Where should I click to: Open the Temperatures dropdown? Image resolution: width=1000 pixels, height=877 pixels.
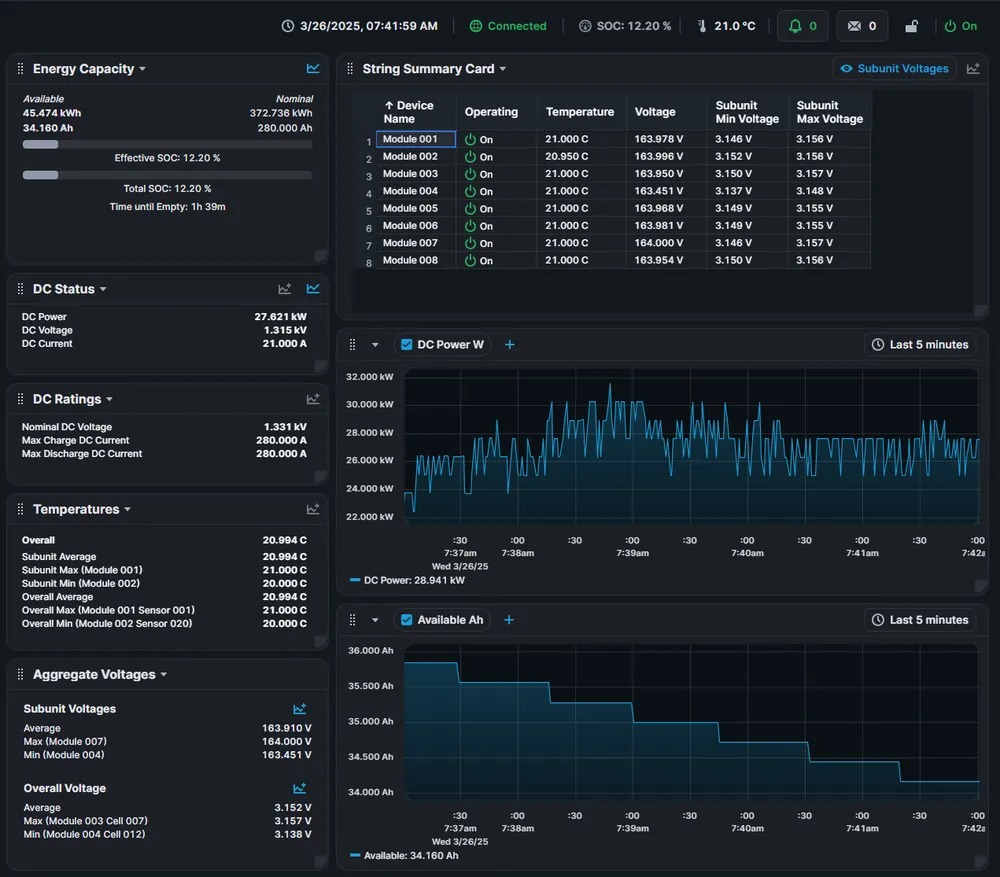click(128, 510)
